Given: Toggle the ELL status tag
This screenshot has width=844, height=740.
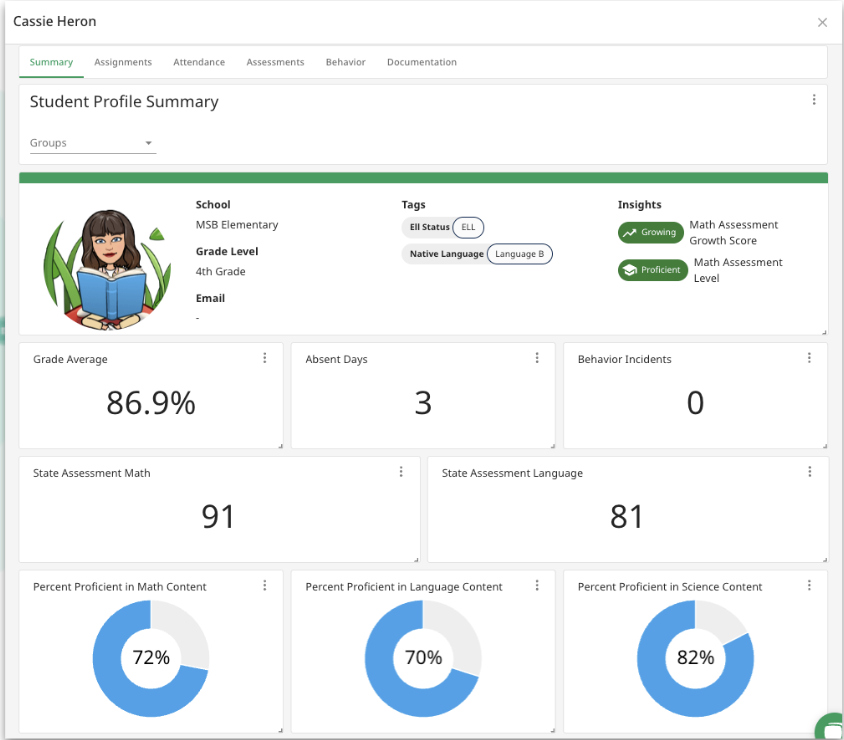Looking at the screenshot, I should click(x=468, y=227).
